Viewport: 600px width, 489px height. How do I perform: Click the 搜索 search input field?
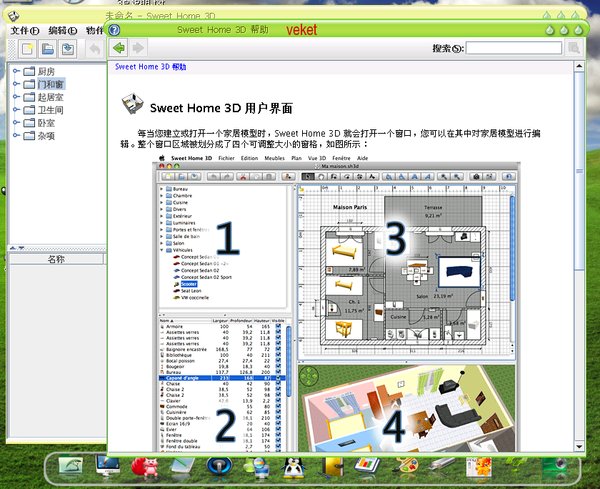coord(514,48)
